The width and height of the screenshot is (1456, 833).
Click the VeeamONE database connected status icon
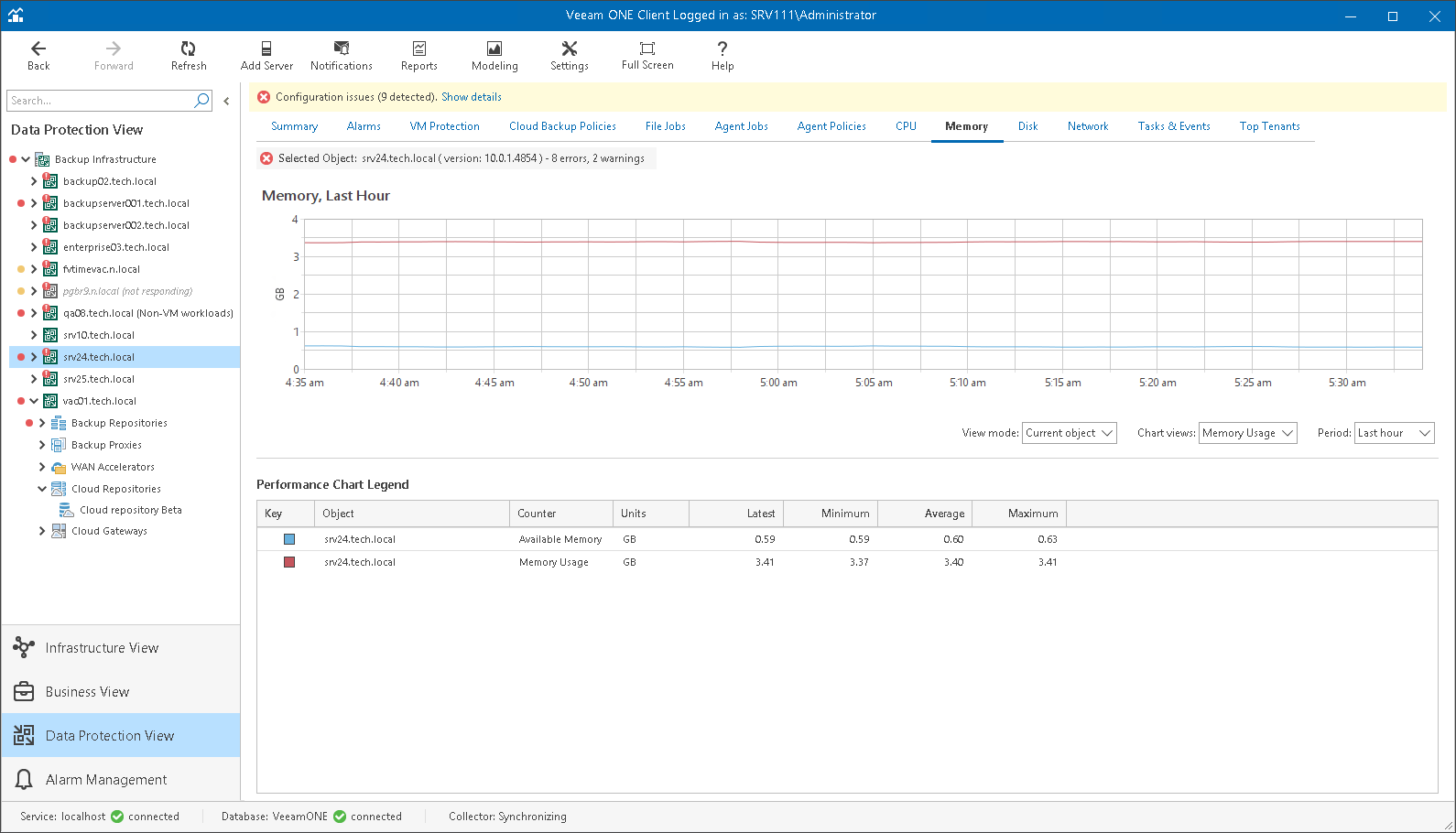tap(340, 817)
